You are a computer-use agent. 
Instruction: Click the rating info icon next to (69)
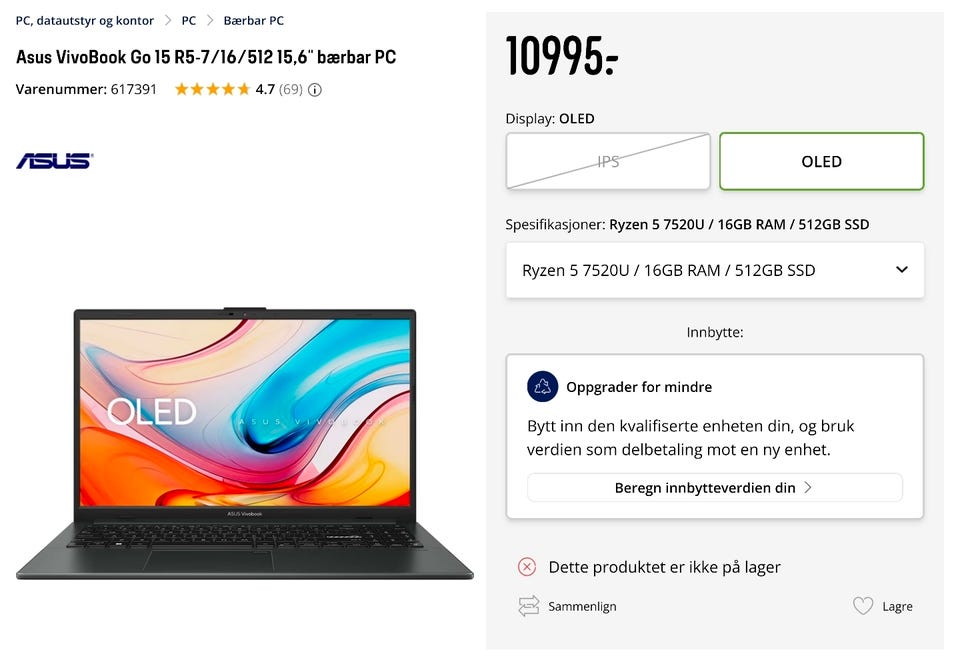pyautogui.click(x=315, y=90)
